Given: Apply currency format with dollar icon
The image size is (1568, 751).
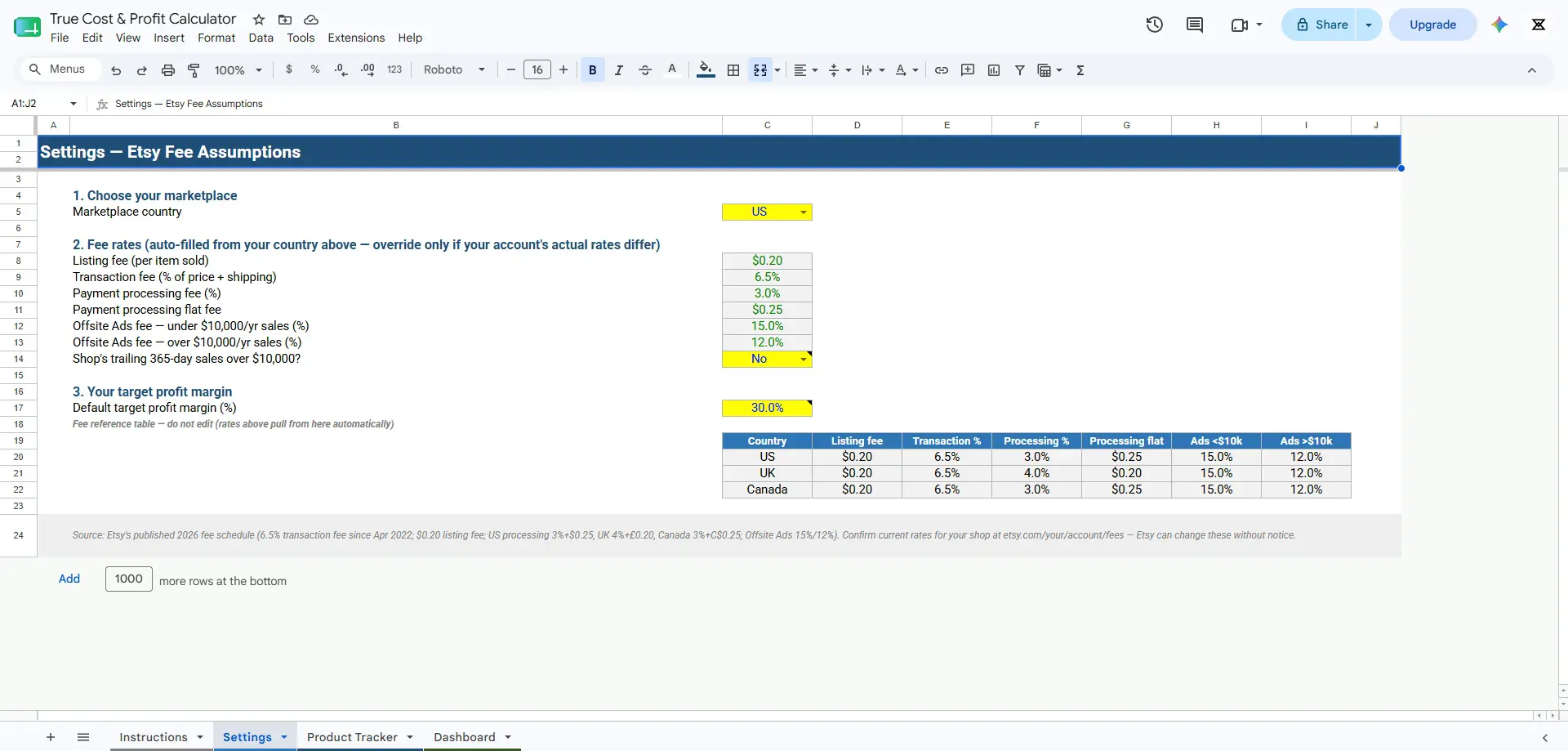Looking at the screenshot, I should [x=289, y=69].
